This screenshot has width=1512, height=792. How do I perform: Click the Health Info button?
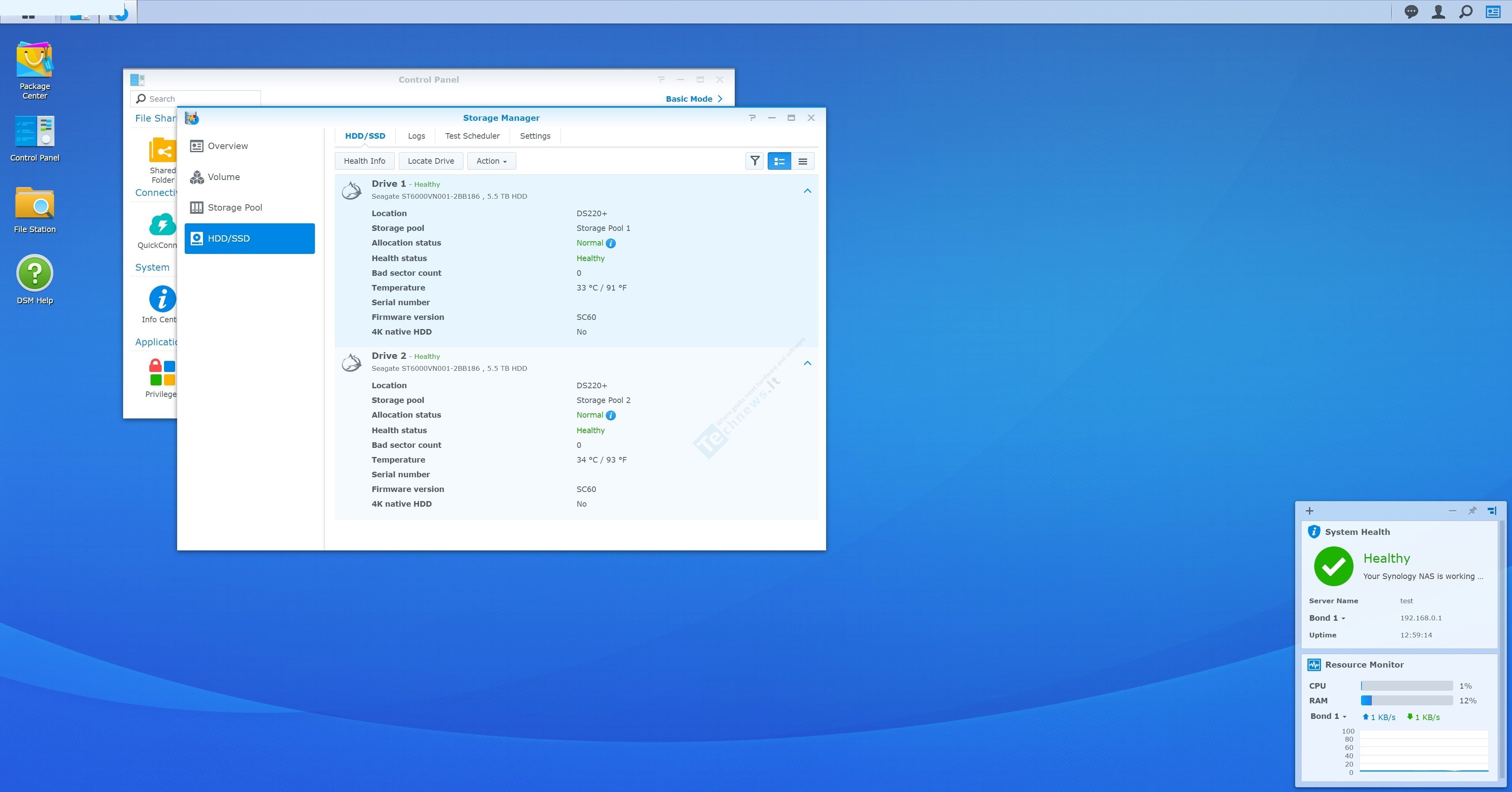point(365,161)
